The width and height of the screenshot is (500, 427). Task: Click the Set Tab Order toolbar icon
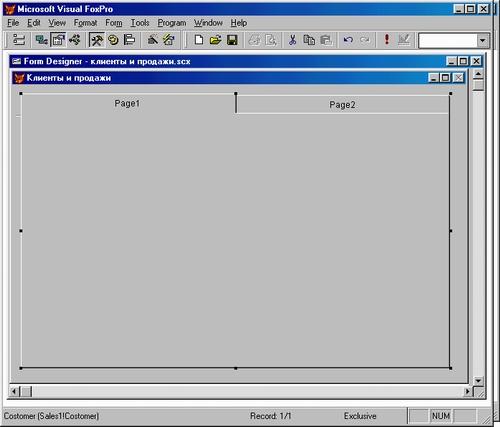click(19, 40)
